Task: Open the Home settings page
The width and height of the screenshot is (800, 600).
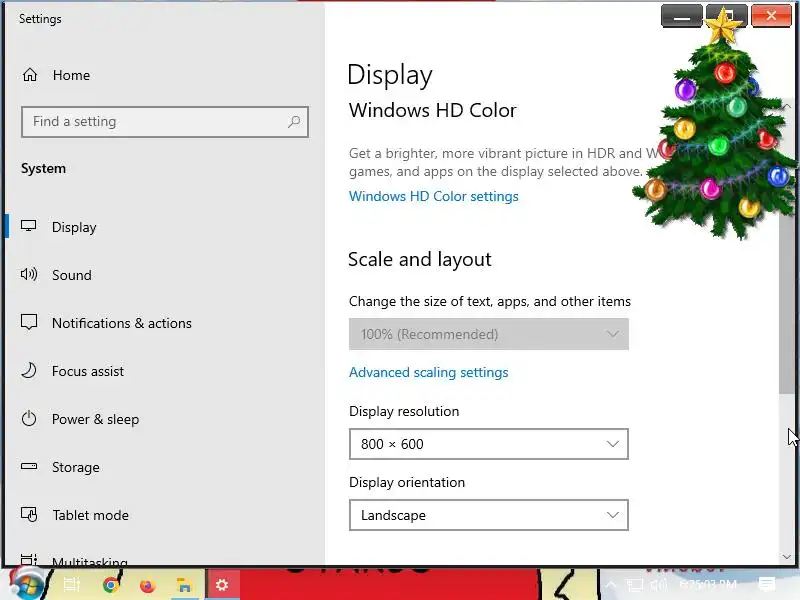Action: [56, 75]
